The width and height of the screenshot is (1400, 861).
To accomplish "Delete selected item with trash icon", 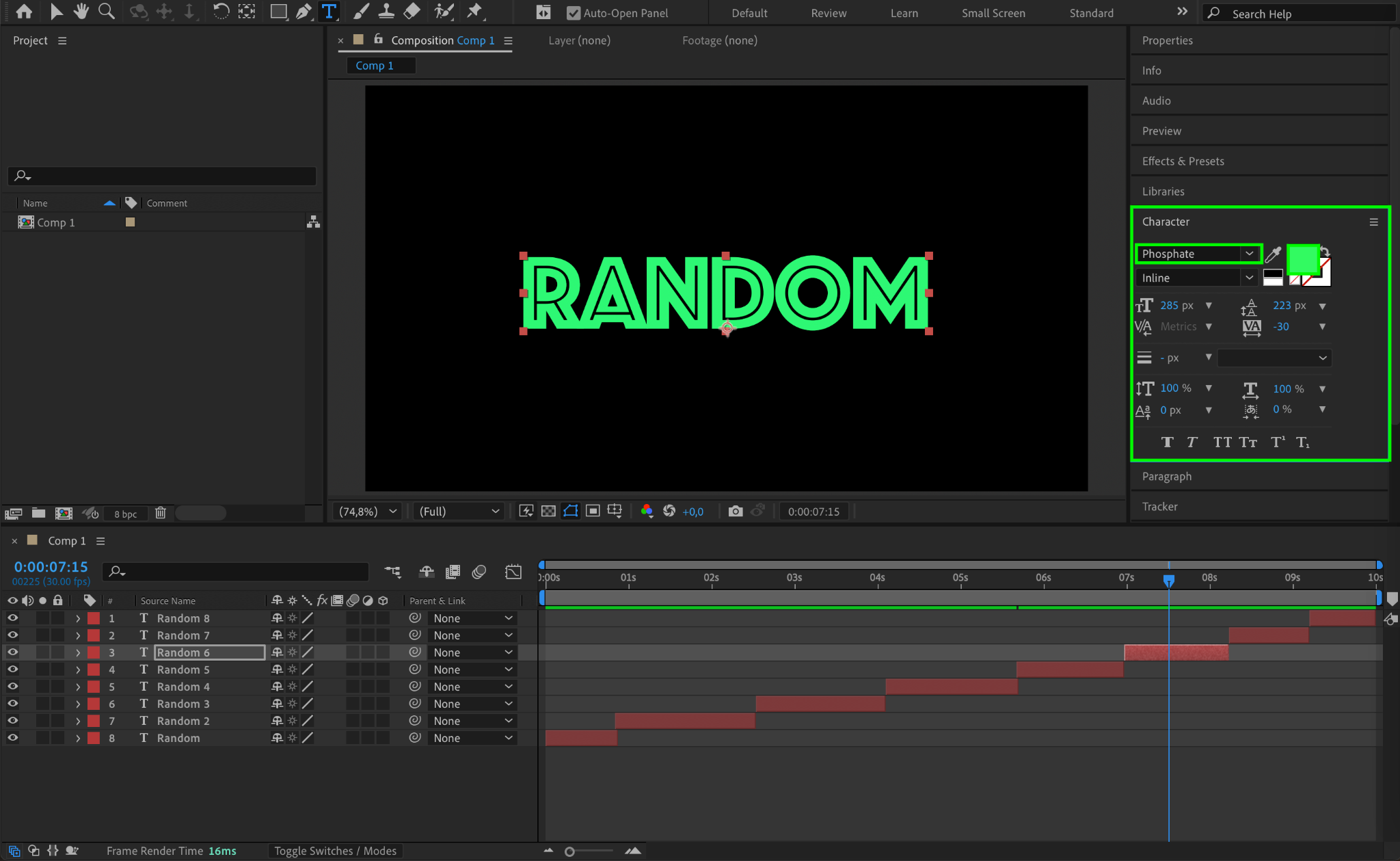I will [x=160, y=513].
